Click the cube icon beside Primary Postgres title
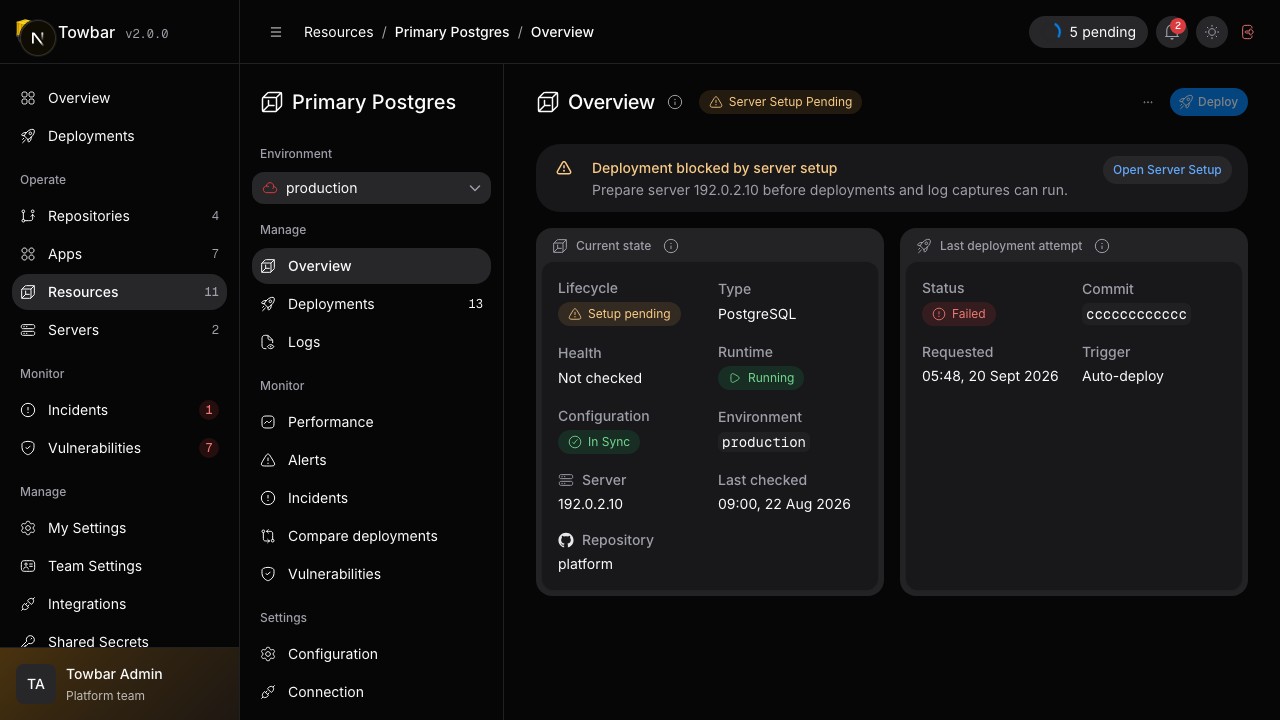 click(x=272, y=102)
